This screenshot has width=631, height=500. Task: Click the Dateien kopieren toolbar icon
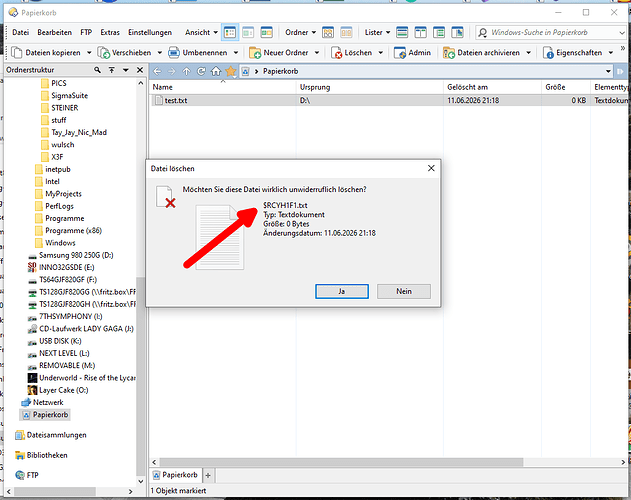click(x=16, y=53)
